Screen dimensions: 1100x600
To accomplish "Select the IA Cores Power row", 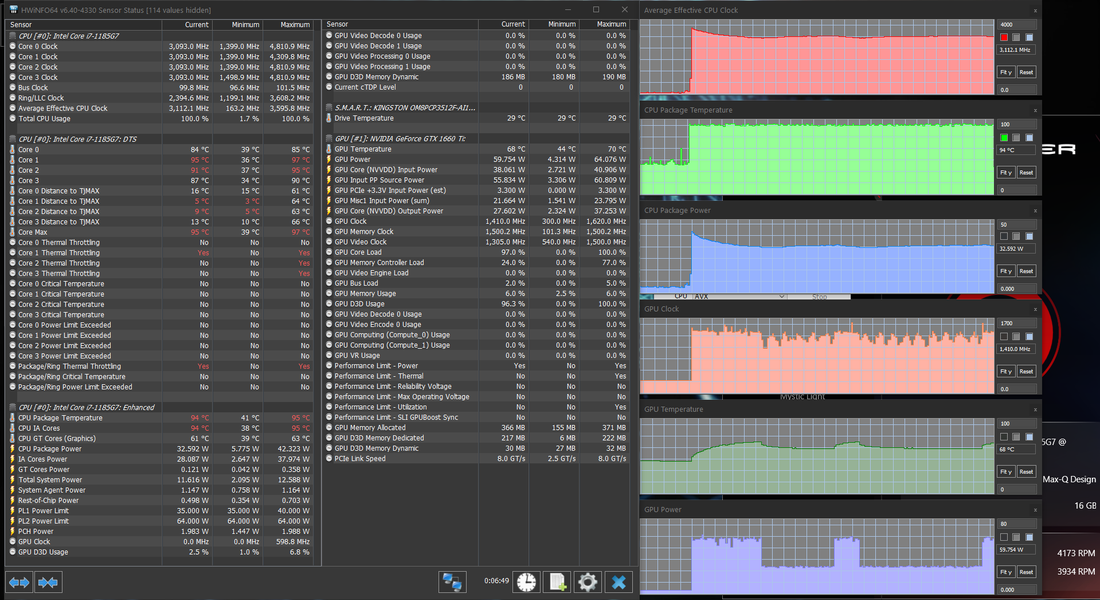I will click(x=160, y=459).
